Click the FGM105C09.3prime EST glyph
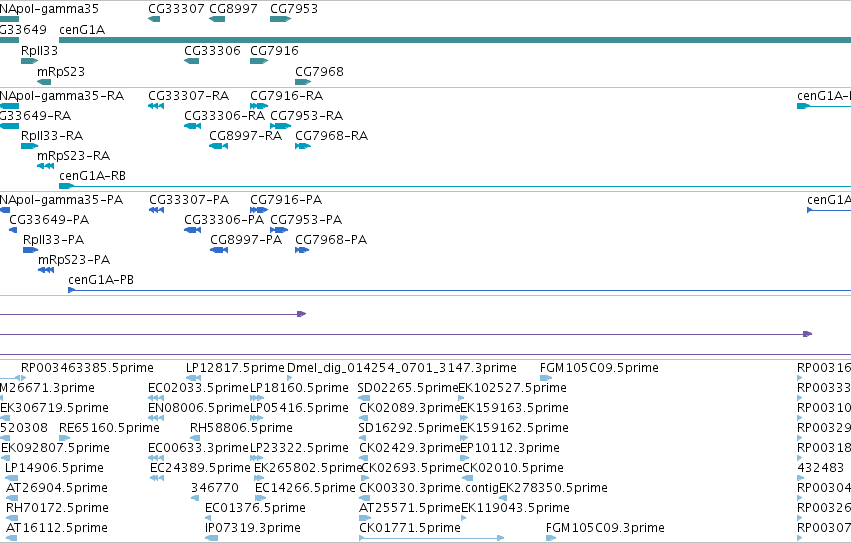Viewport: 851px width, 543px height. click(x=551, y=538)
